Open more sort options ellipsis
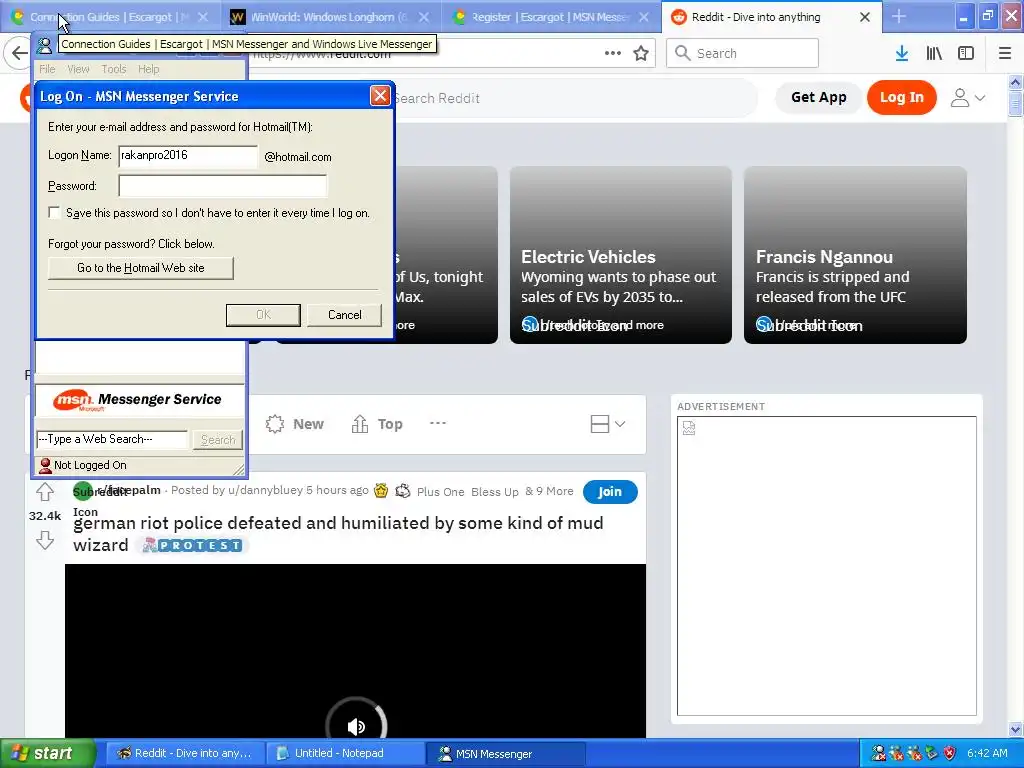This screenshot has height=768, width=1024. pyautogui.click(x=438, y=423)
